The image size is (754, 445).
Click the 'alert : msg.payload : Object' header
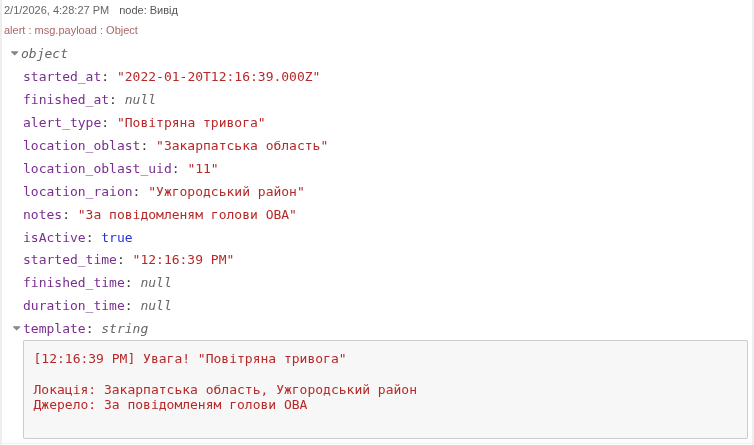point(71,30)
